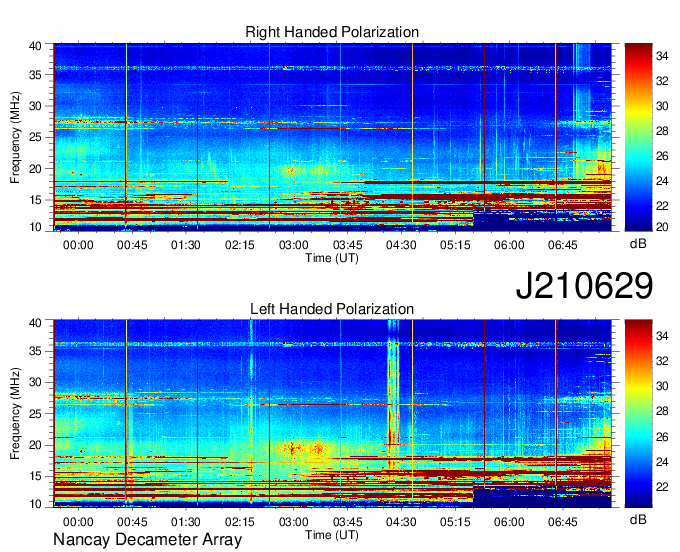Viewport: 680px width, 552px height.
Task: Click the Nancay Decameter Array caption
Action: click(x=147, y=540)
